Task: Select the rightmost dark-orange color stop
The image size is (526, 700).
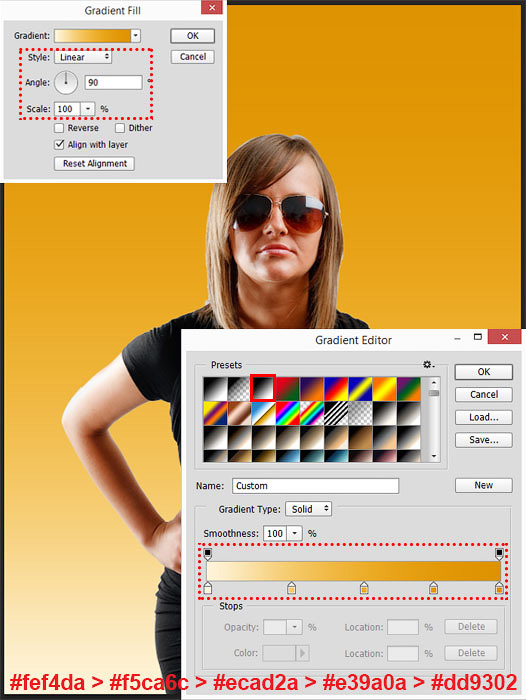Action: point(499,588)
